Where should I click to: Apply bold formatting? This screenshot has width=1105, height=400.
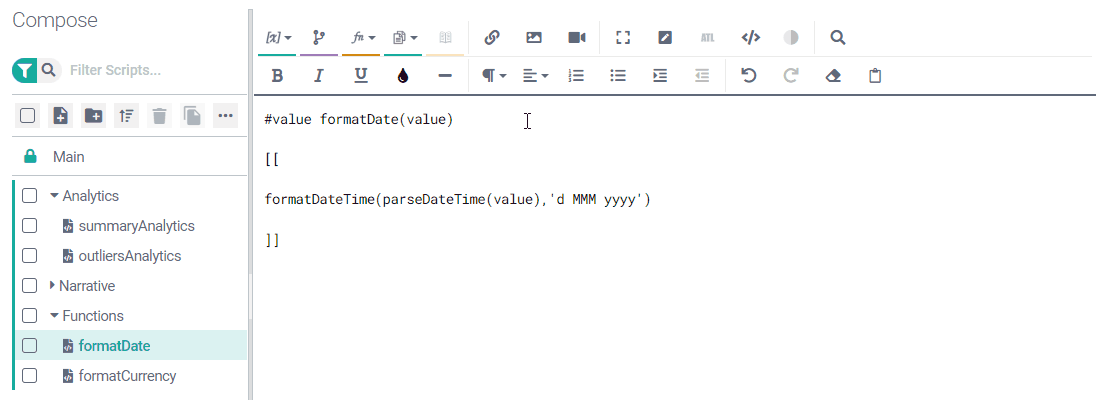[277, 75]
